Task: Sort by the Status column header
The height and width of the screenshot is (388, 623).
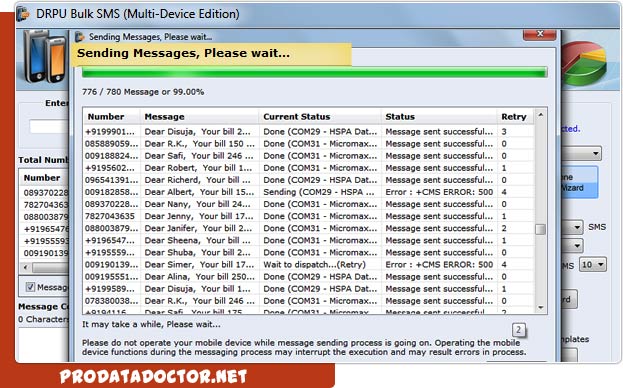Action: [439, 117]
